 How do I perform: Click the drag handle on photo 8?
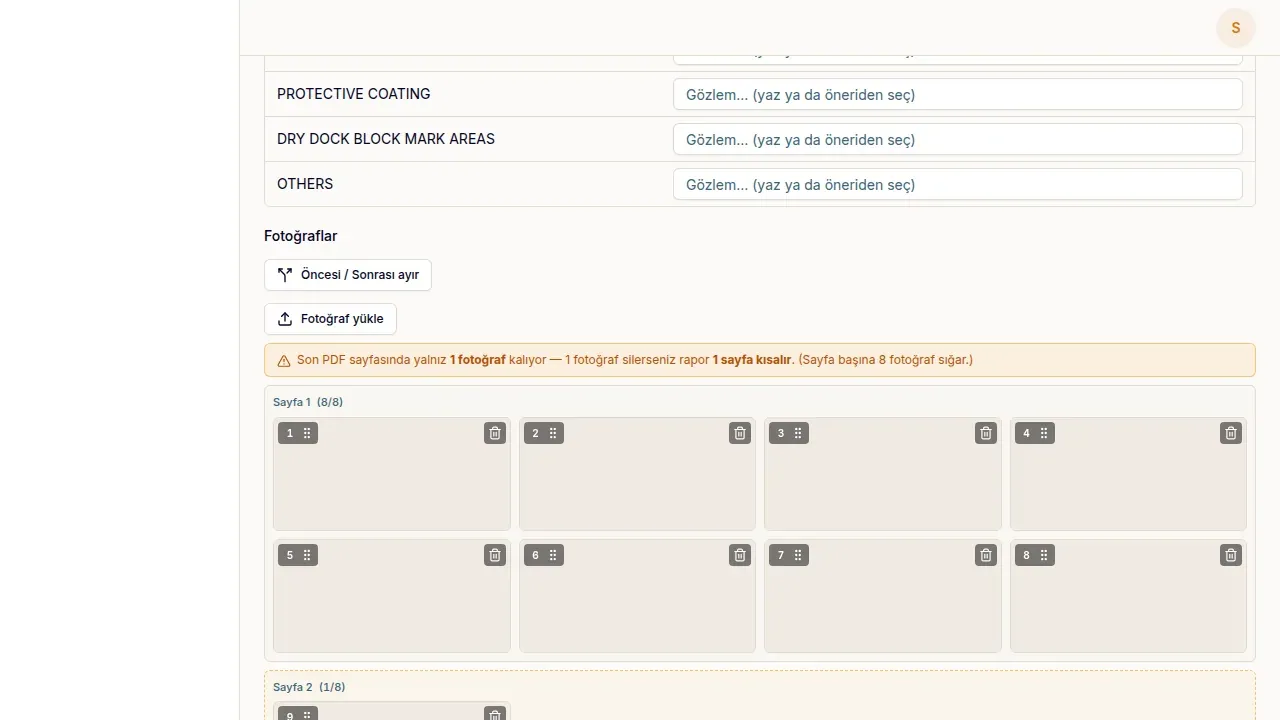click(1044, 555)
